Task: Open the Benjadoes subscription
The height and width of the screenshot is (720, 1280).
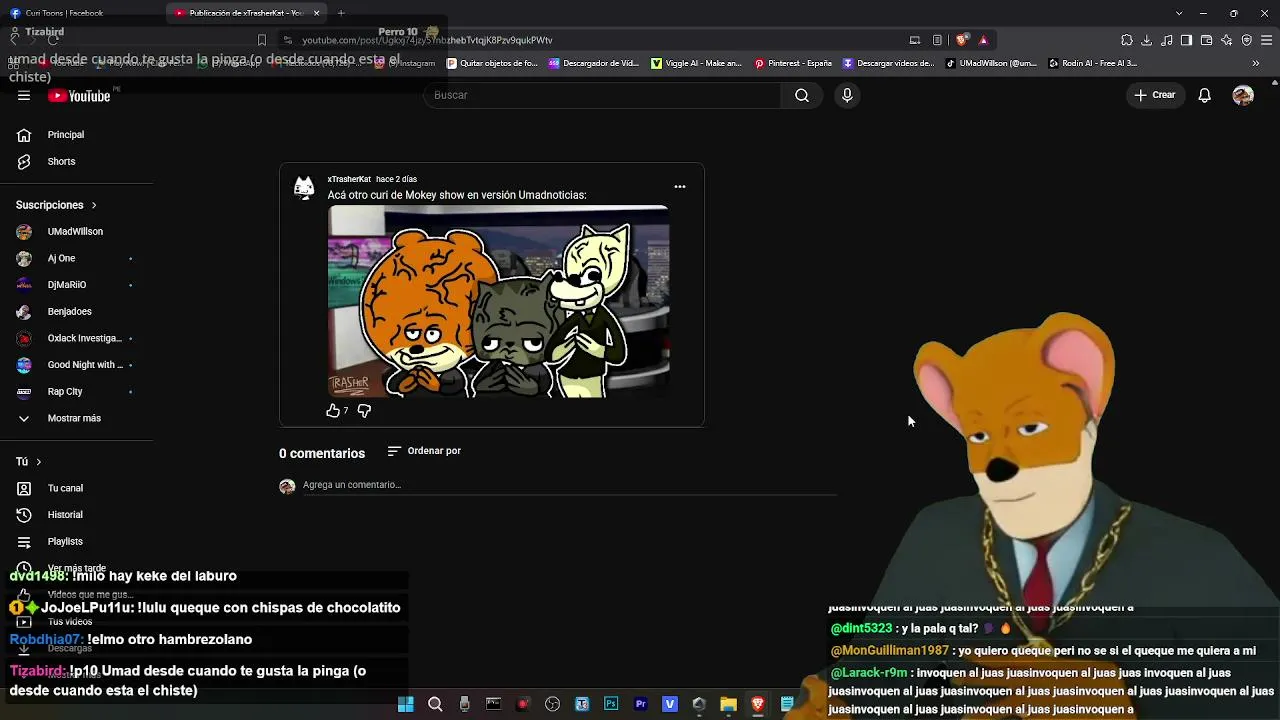Action: click(69, 312)
